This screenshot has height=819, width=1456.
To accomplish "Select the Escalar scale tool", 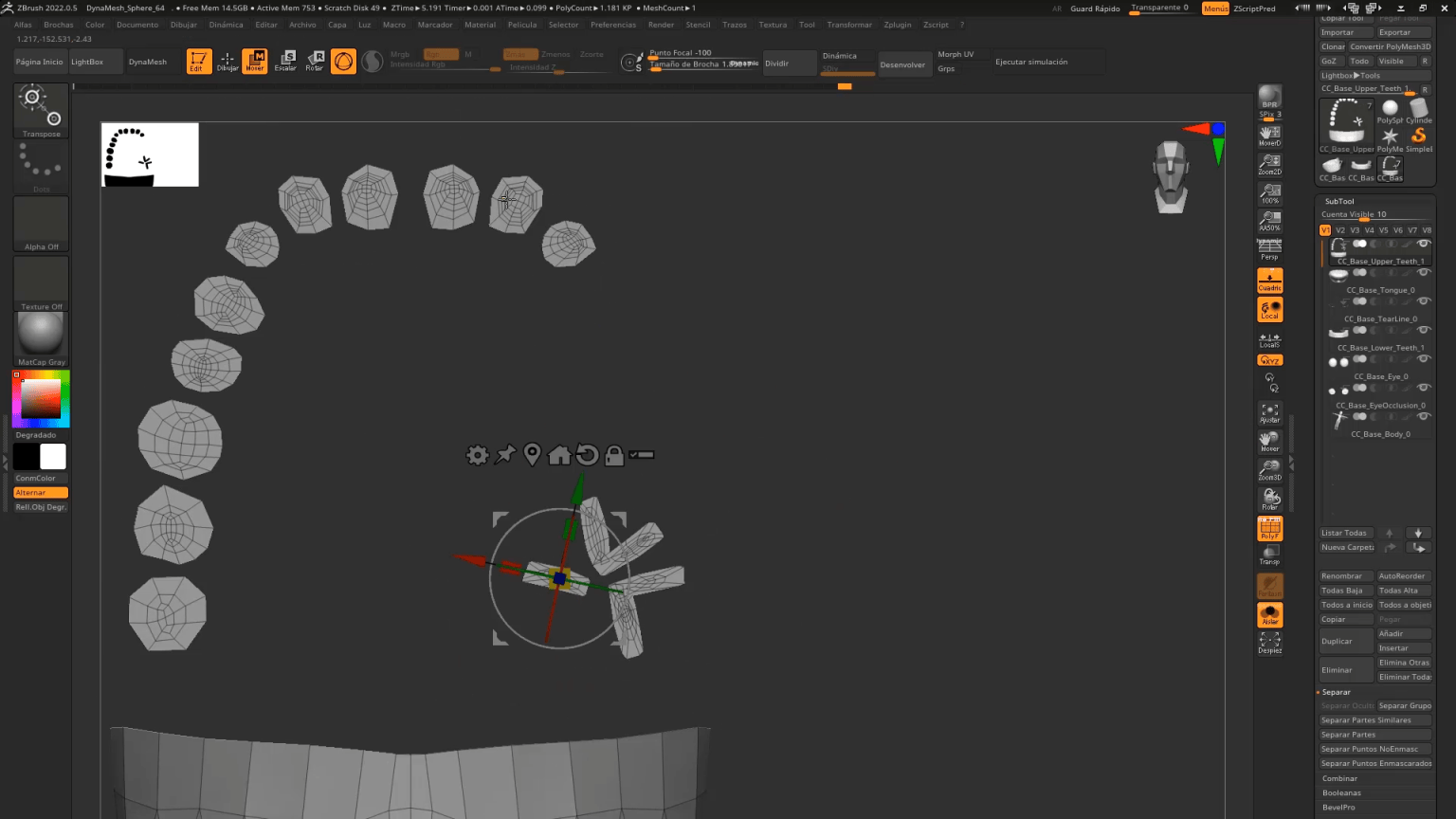I will tap(285, 62).
